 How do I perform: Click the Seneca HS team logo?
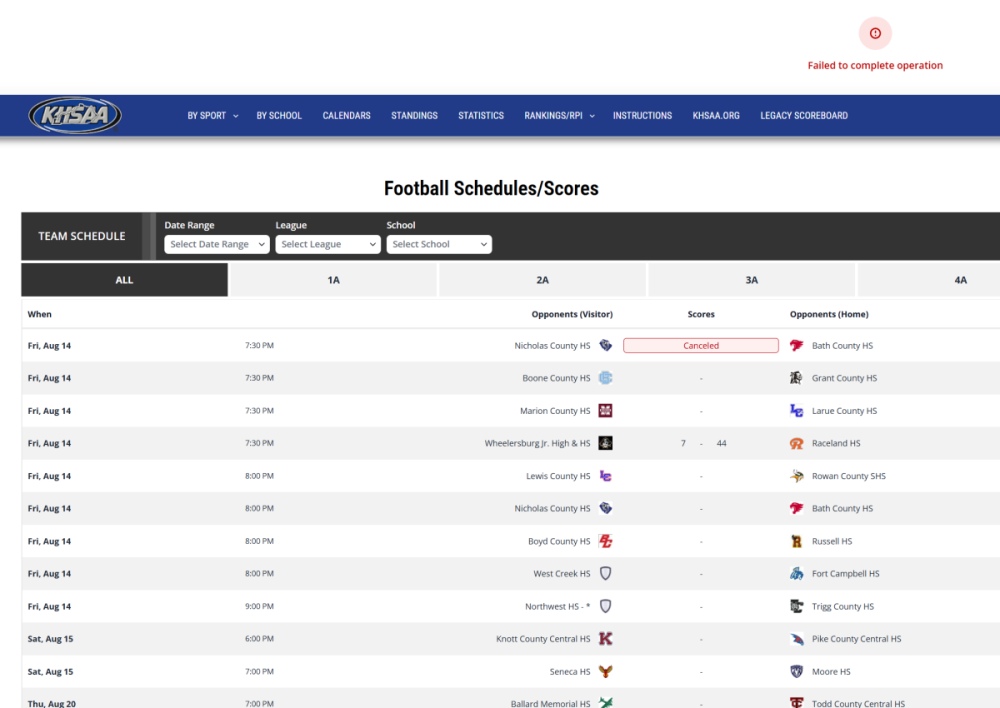click(x=605, y=672)
